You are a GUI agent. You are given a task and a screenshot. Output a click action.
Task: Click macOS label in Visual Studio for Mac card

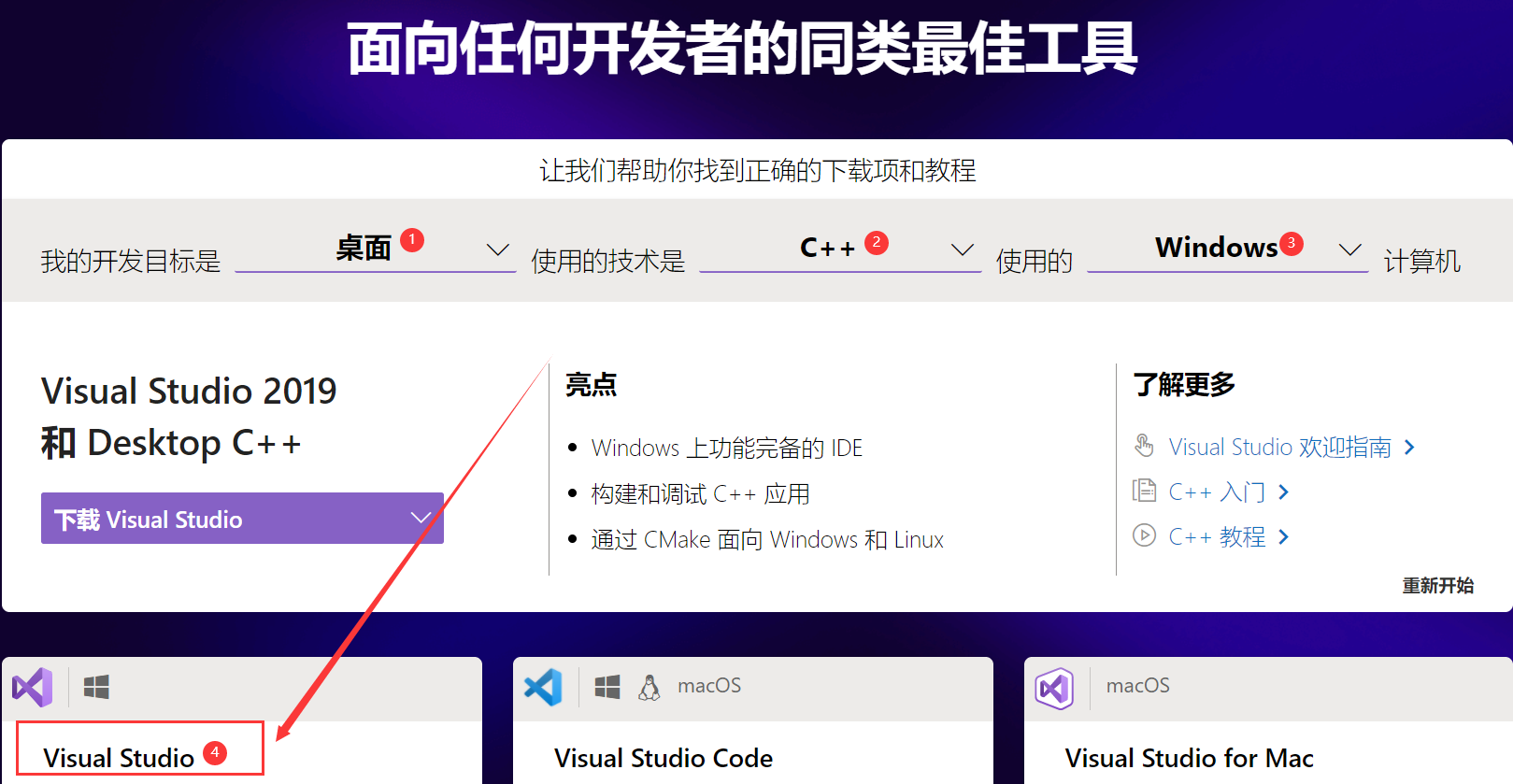pyautogui.click(x=1138, y=686)
